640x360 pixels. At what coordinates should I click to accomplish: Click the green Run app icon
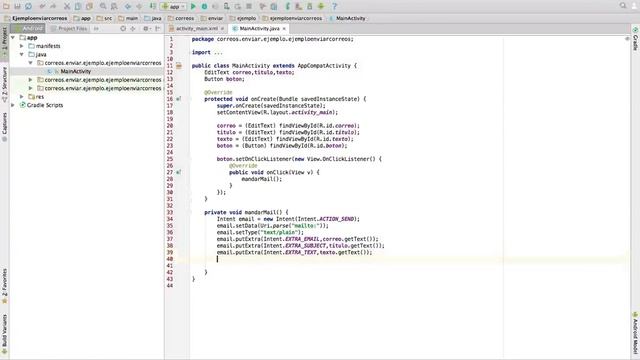[x=193, y=6]
